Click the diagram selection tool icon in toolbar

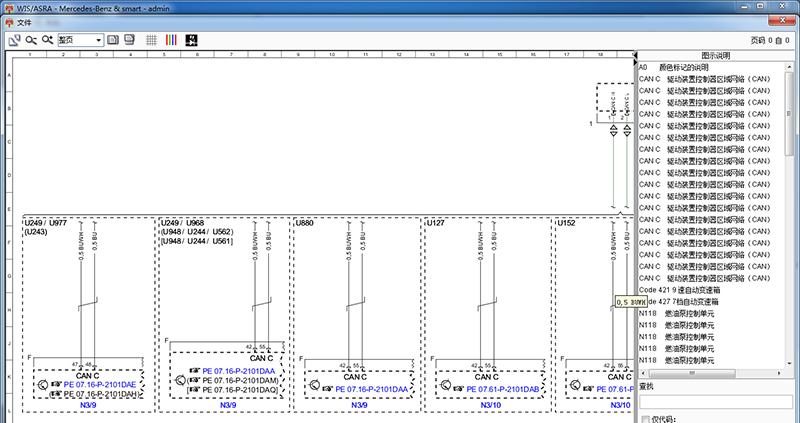[x=14, y=40]
